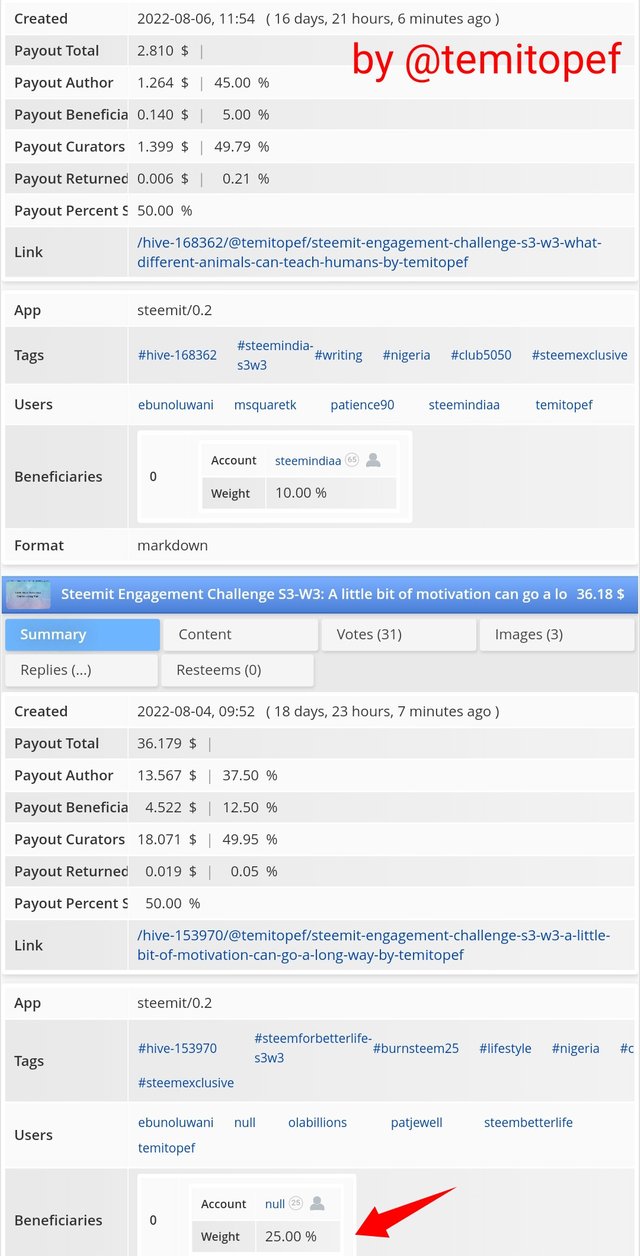Switch to the Content tab
Image resolution: width=640 pixels, height=1256 pixels.
click(239, 635)
